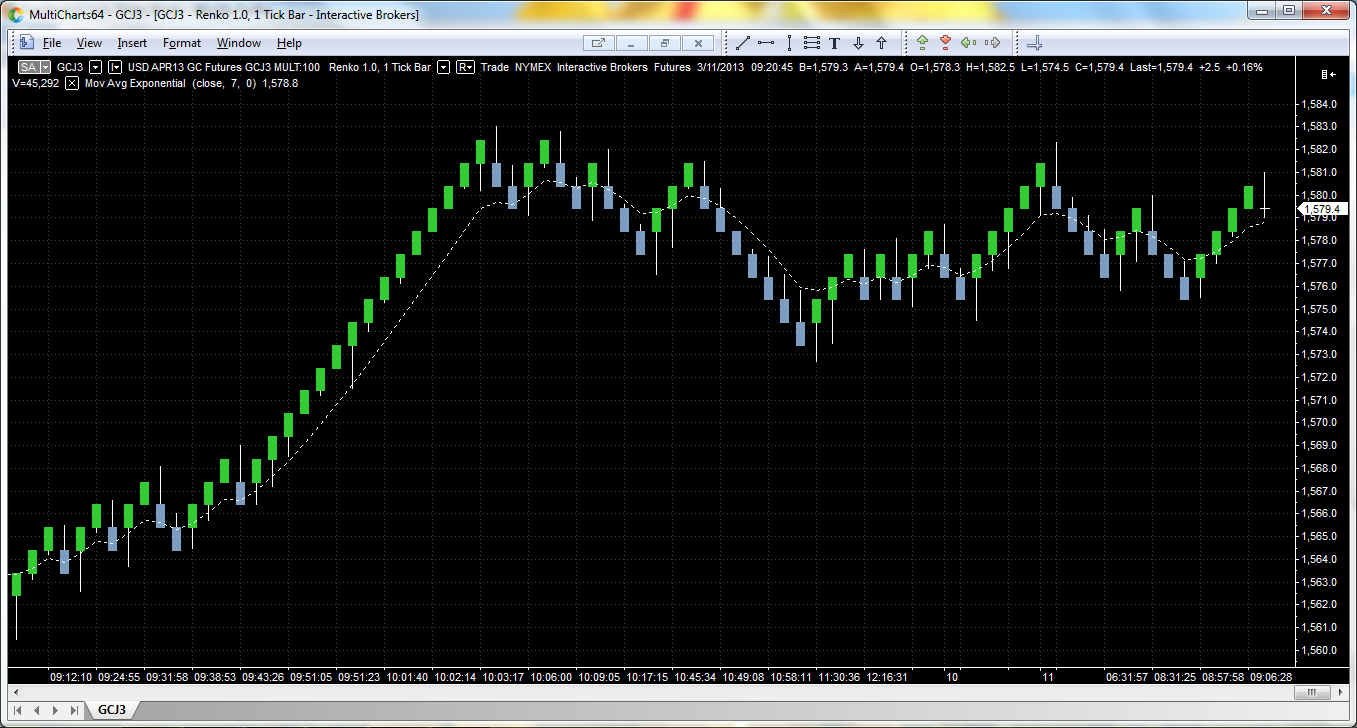Click the horizontal scrollbar left arrow
This screenshot has width=1357, height=728.
[x=15, y=693]
